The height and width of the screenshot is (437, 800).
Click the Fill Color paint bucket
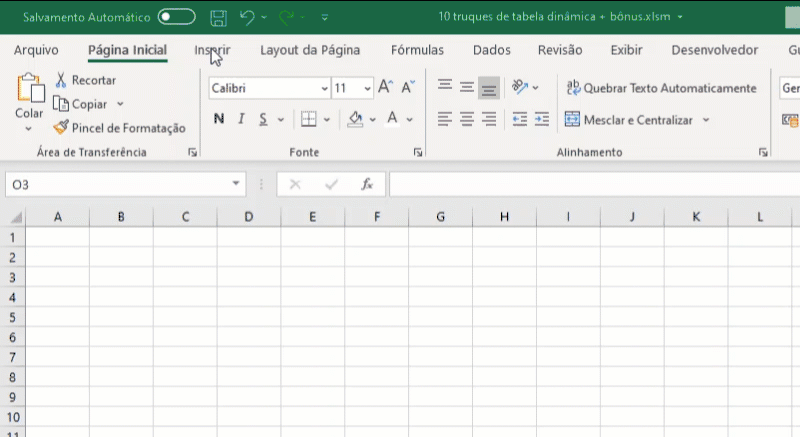coord(355,119)
